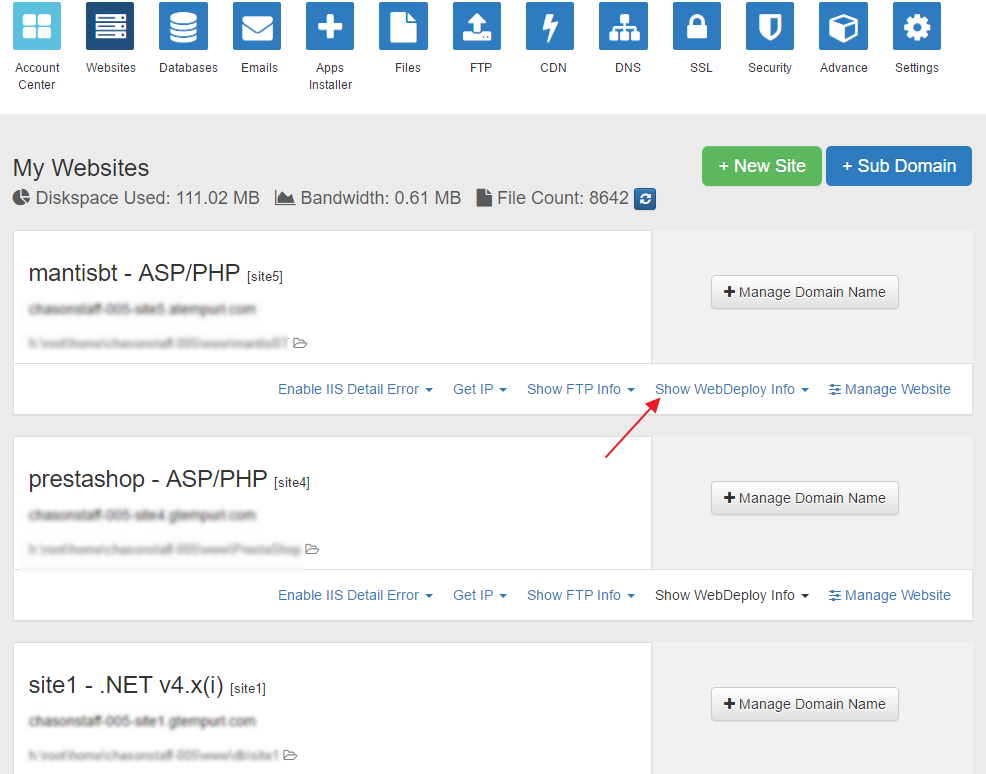Open the Security shield icon

[770, 27]
